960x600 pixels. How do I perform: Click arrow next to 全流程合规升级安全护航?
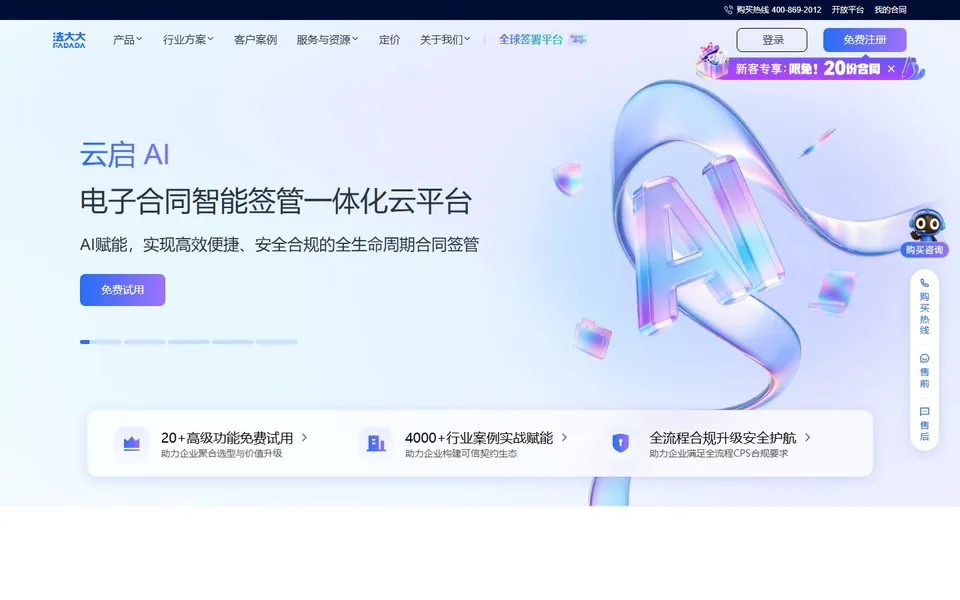pos(808,438)
